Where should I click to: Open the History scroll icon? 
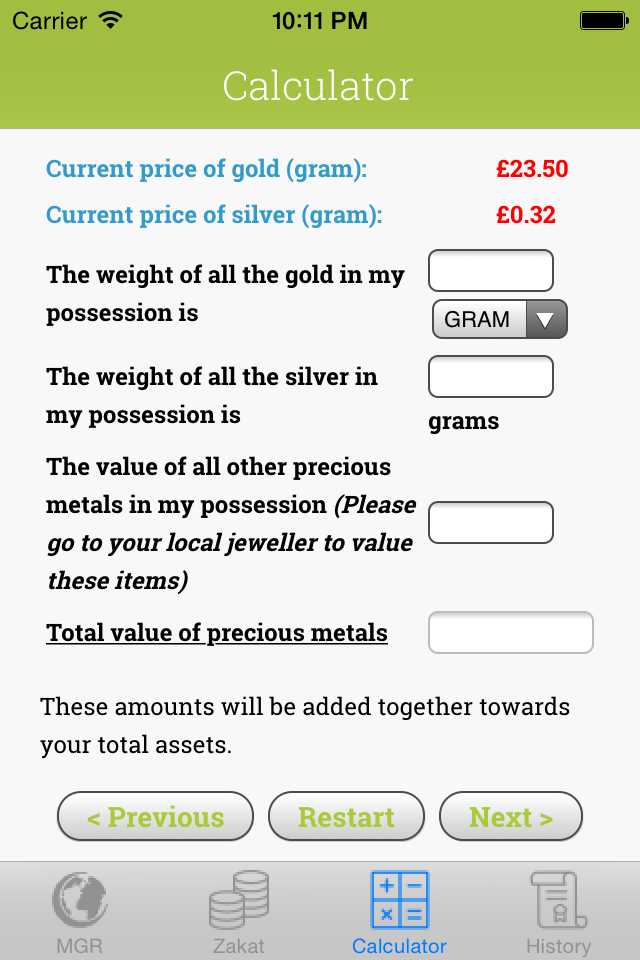[559, 900]
